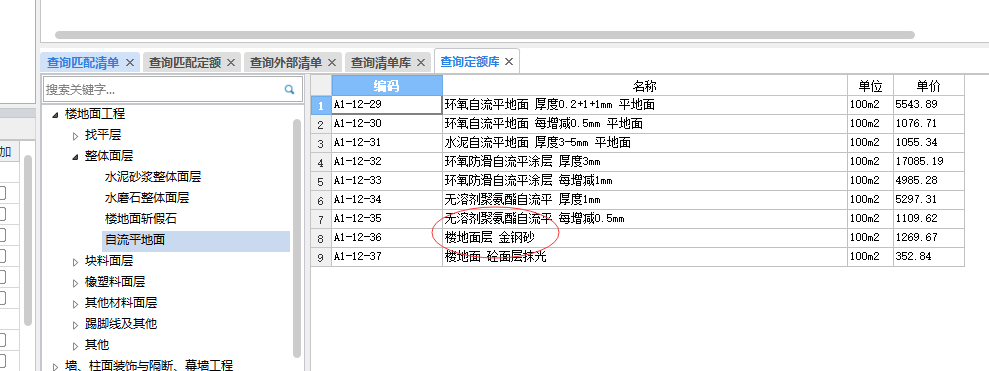Click the 单位 column header
The image size is (989, 371).
[x=870, y=86]
